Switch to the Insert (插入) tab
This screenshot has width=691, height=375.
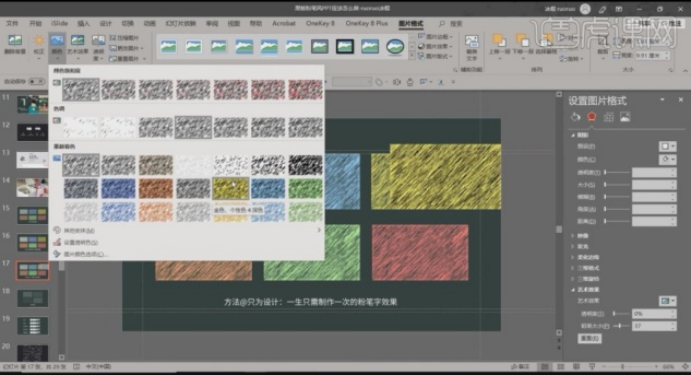[x=83, y=23]
